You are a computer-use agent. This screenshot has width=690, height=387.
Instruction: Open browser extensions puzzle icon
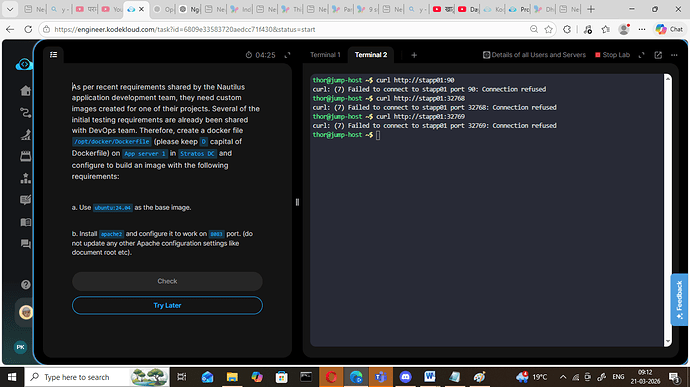point(567,29)
